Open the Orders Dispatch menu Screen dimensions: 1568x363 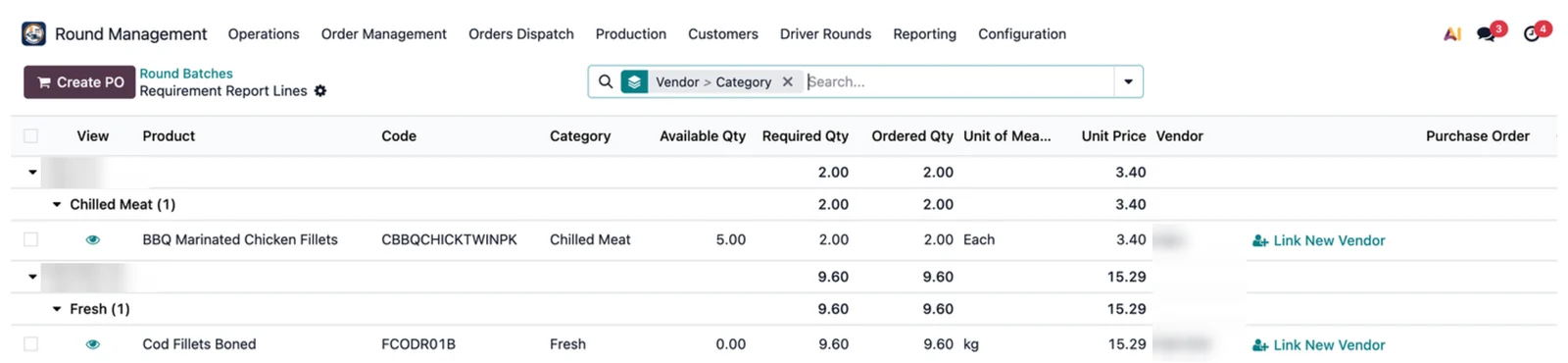click(521, 33)
